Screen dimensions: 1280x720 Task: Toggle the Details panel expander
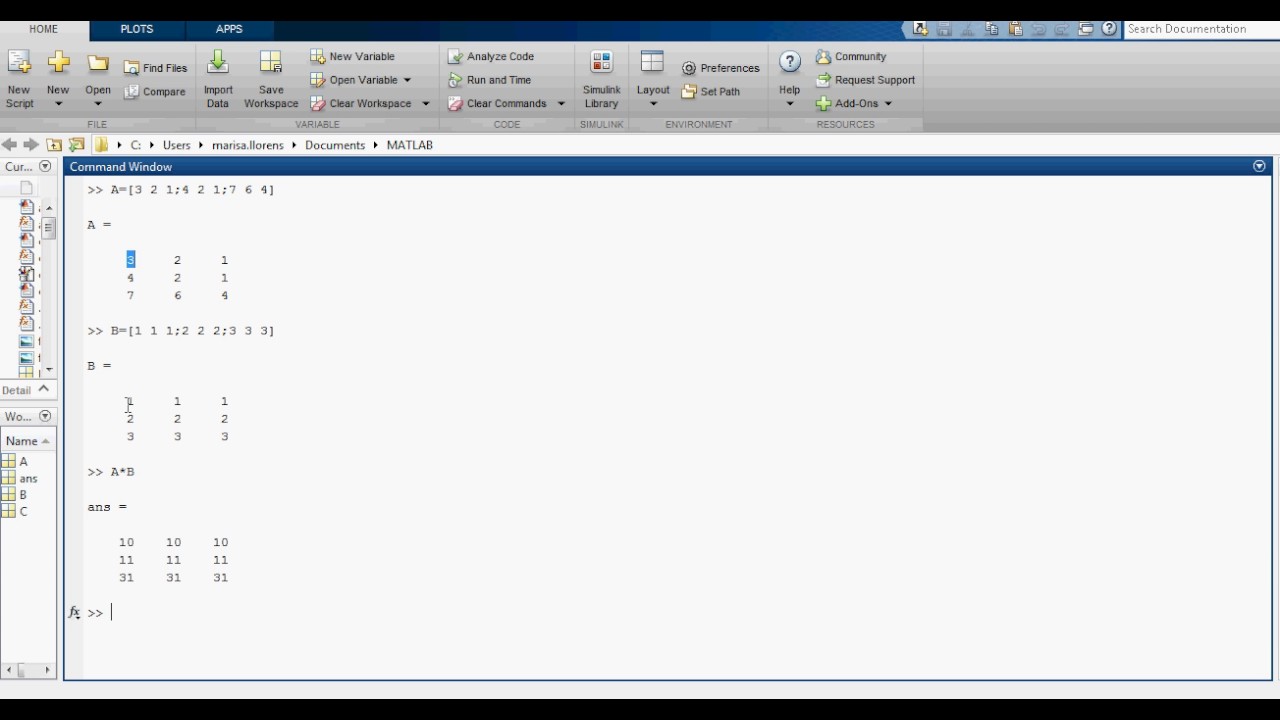click(45, 390)
